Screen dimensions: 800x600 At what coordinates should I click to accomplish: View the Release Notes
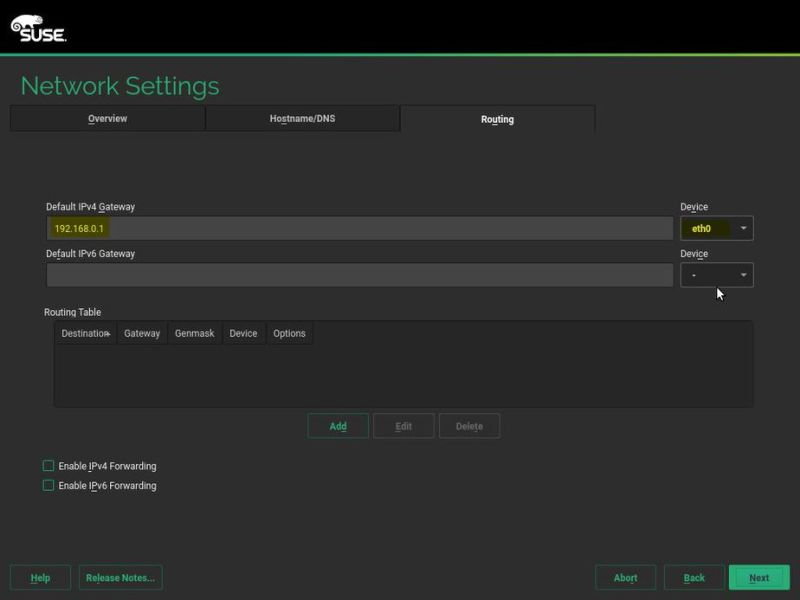pyautogui.click(x=120, y=577)
